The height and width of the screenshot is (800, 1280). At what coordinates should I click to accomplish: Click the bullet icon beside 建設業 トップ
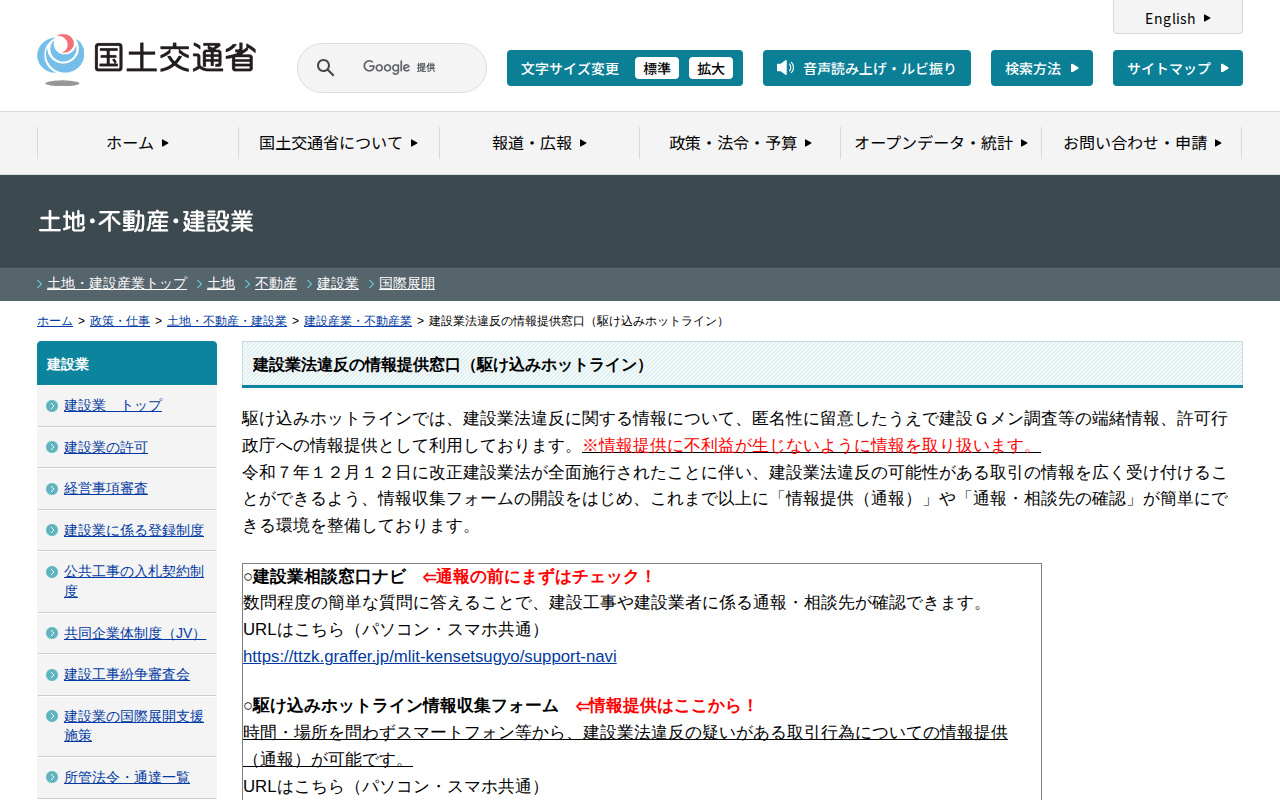(x=52, y=406)
